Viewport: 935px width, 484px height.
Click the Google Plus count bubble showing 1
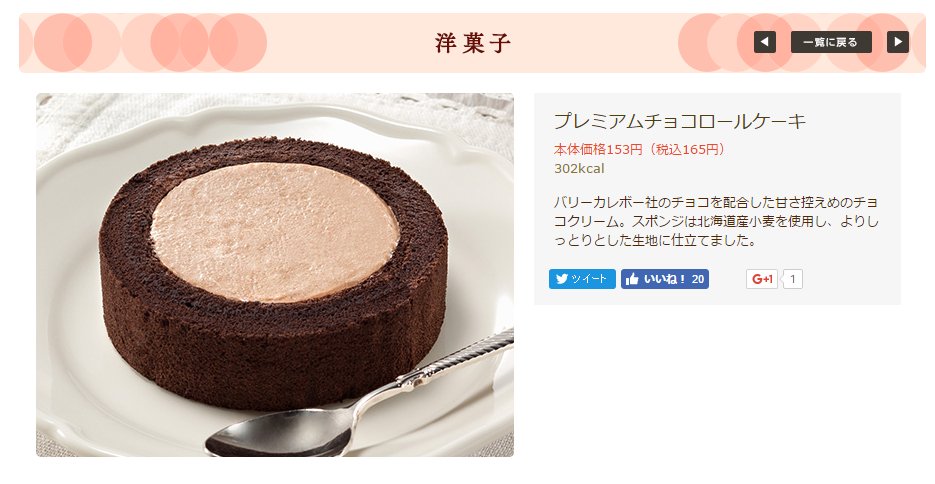792,279
